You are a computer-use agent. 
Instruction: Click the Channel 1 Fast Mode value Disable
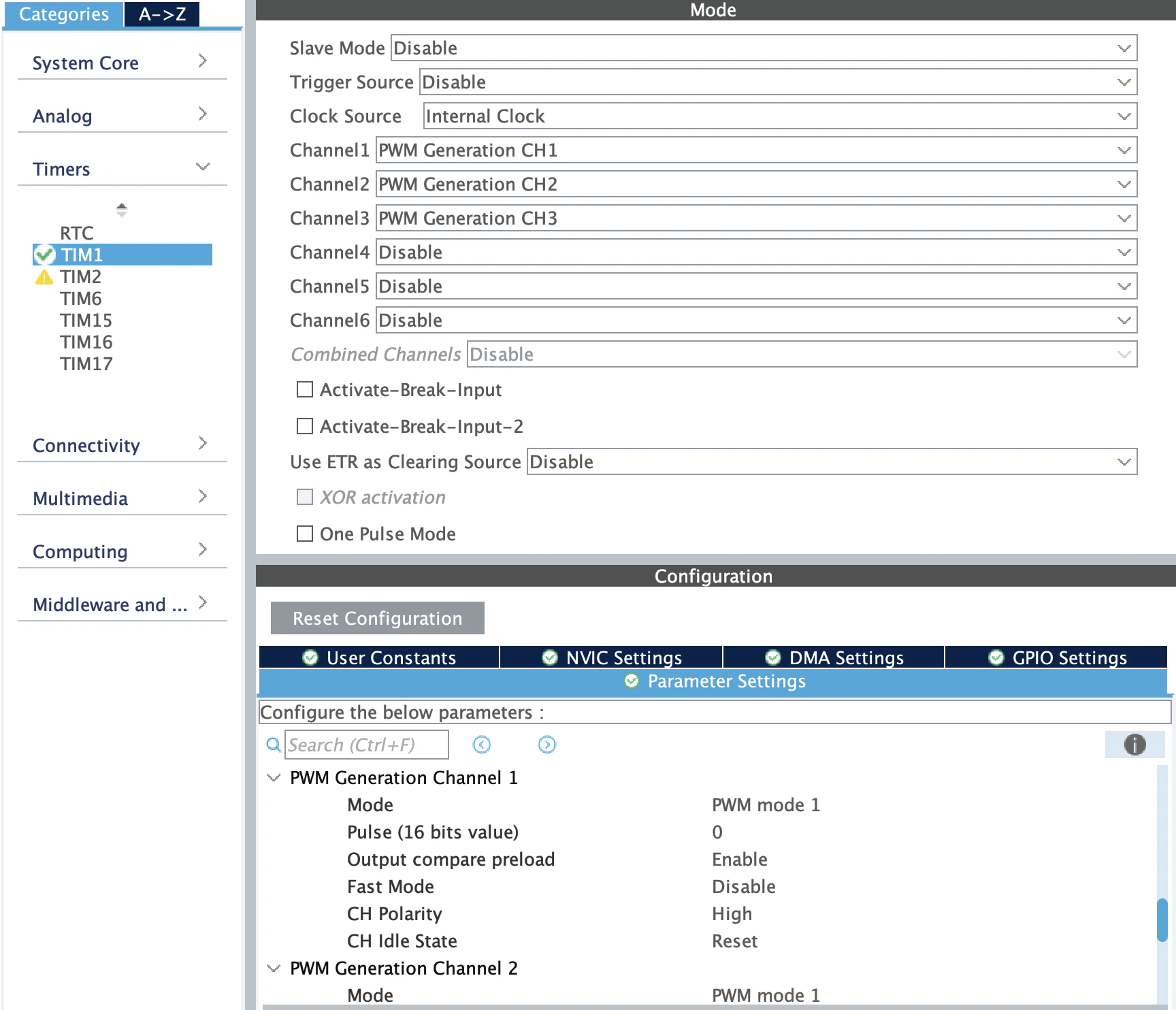click(744, 886)
